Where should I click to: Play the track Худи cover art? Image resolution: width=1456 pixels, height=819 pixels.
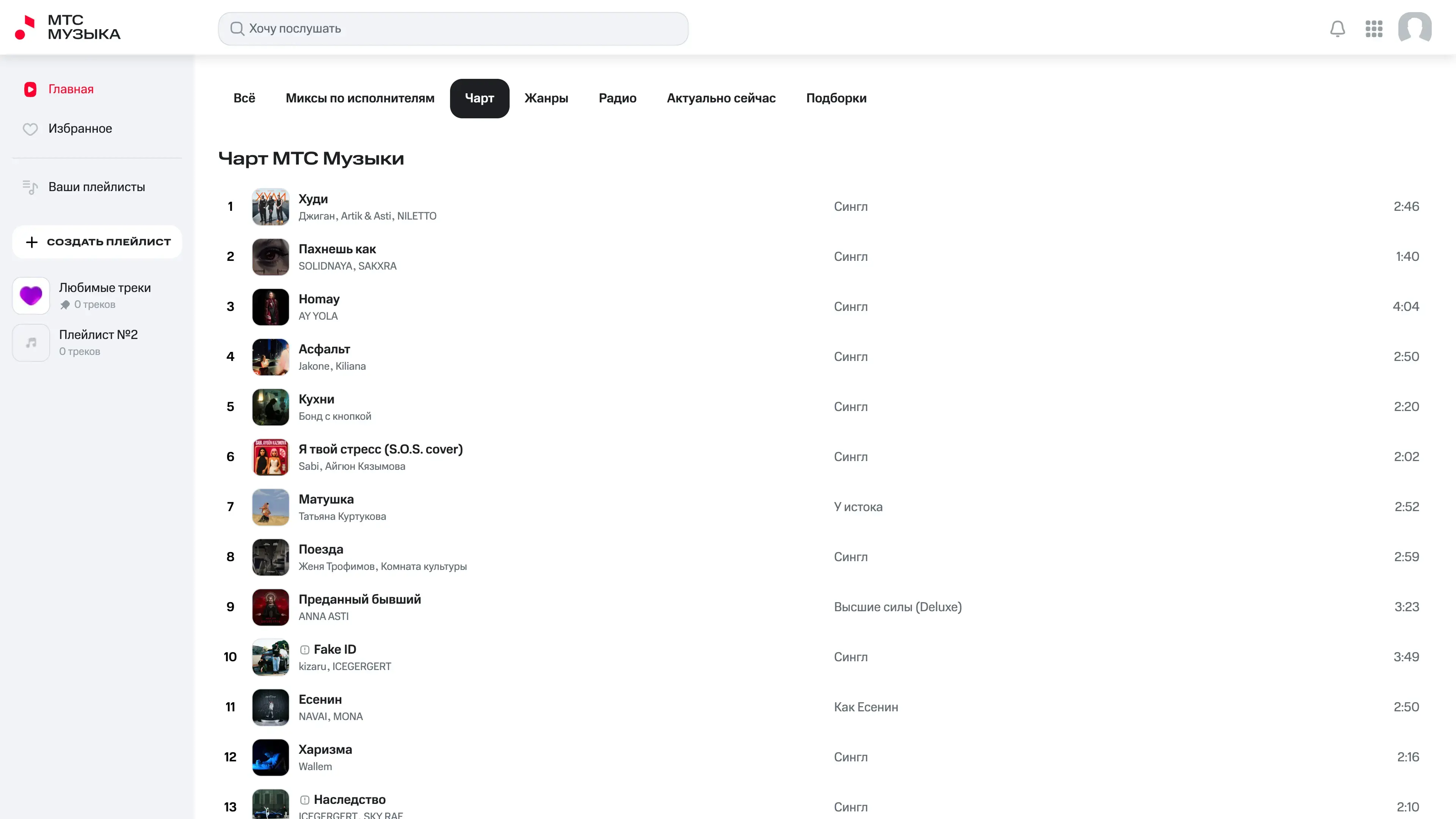pos(270,207)
